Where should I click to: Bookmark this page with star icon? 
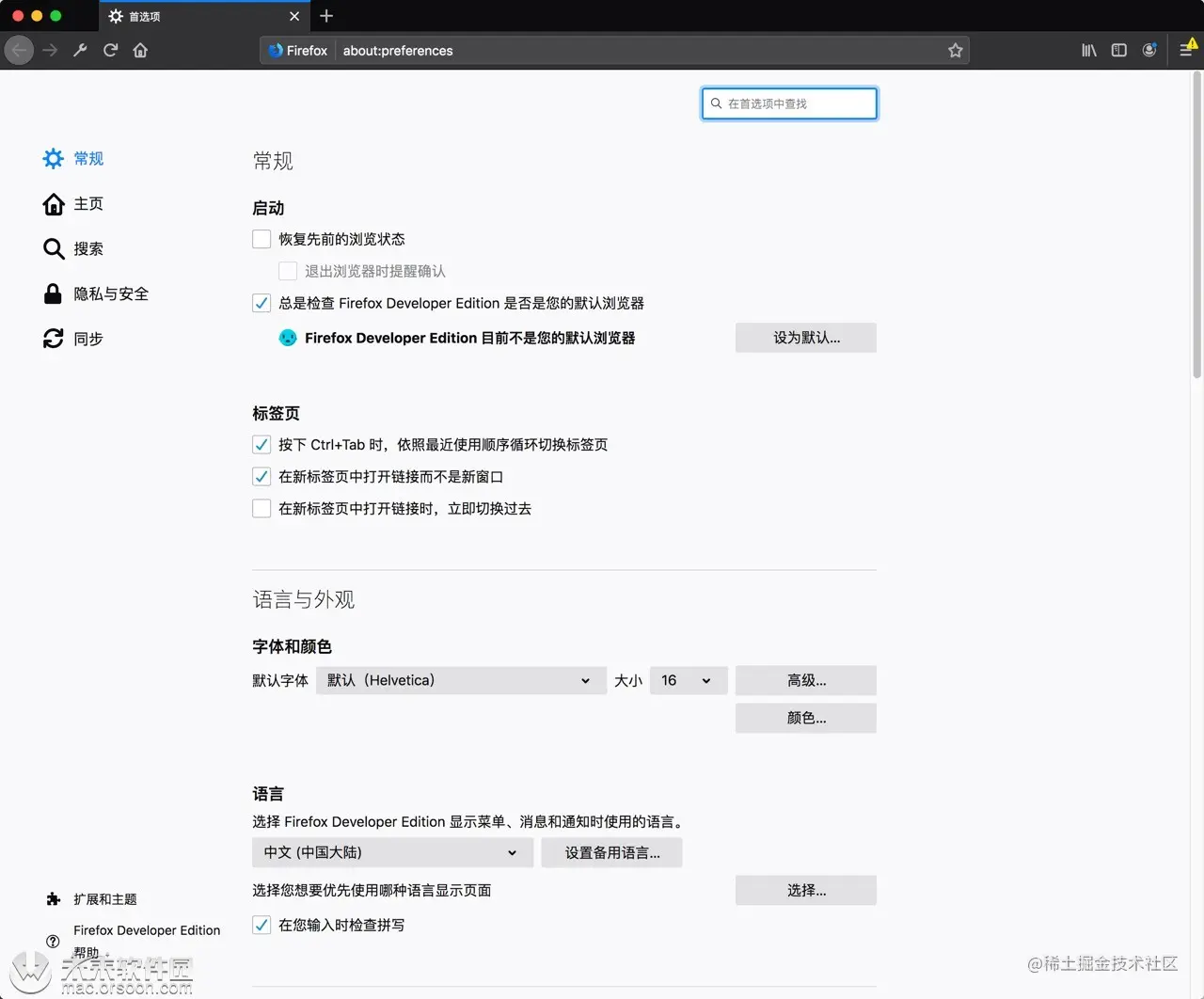[955, 51]
